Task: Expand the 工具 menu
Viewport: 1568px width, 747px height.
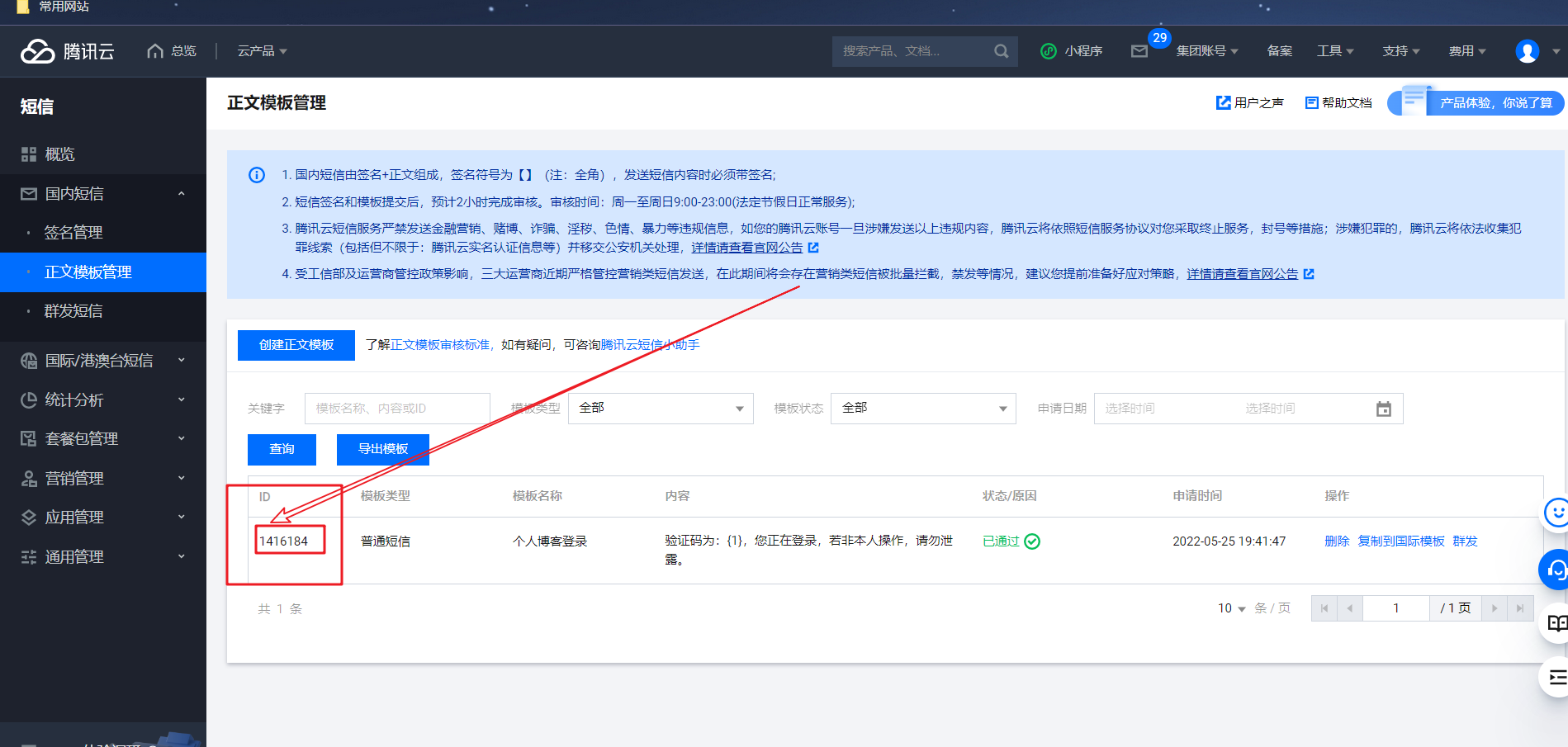Action: coord(1335,51)
